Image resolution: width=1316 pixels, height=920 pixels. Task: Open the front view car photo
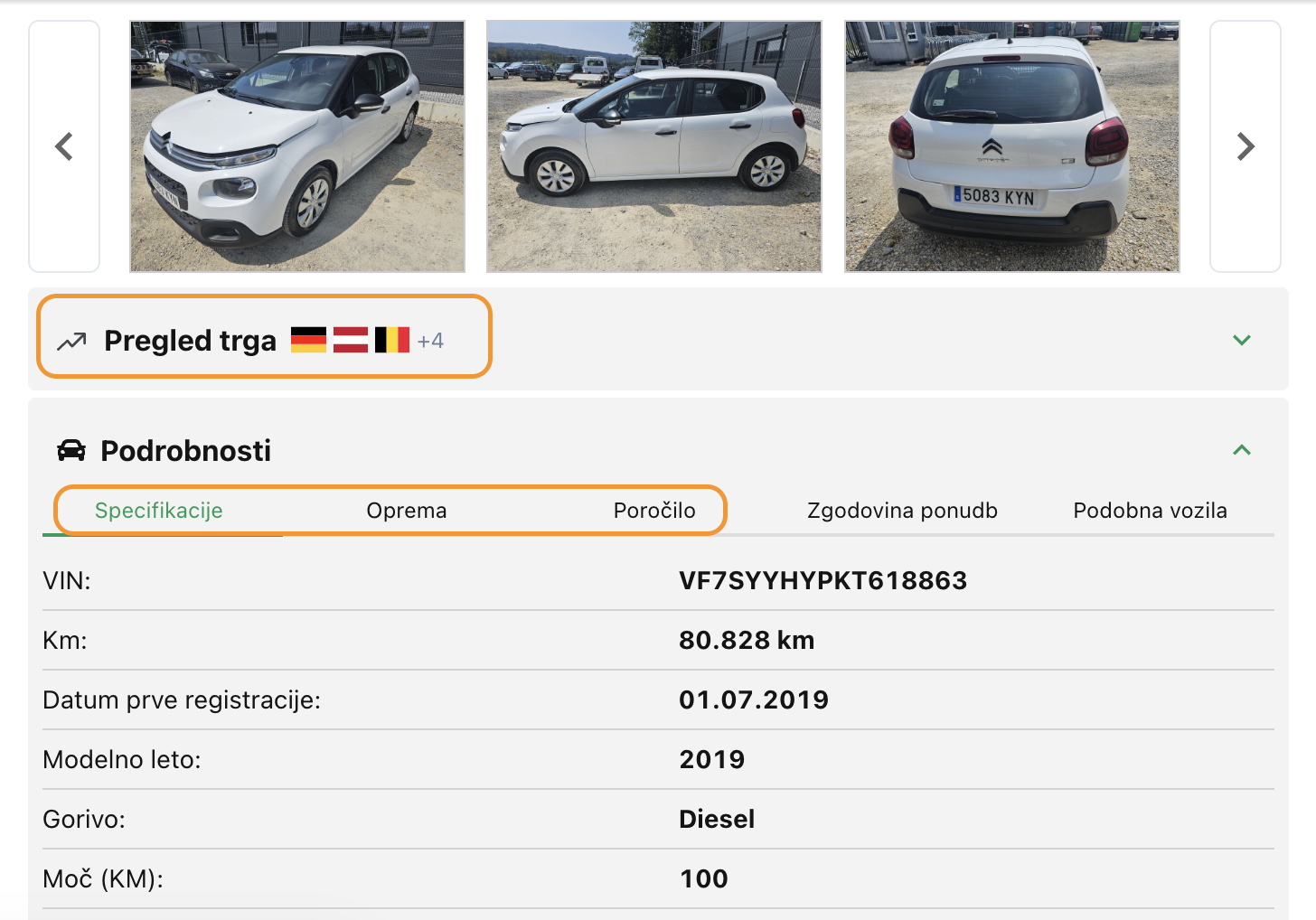297,146
